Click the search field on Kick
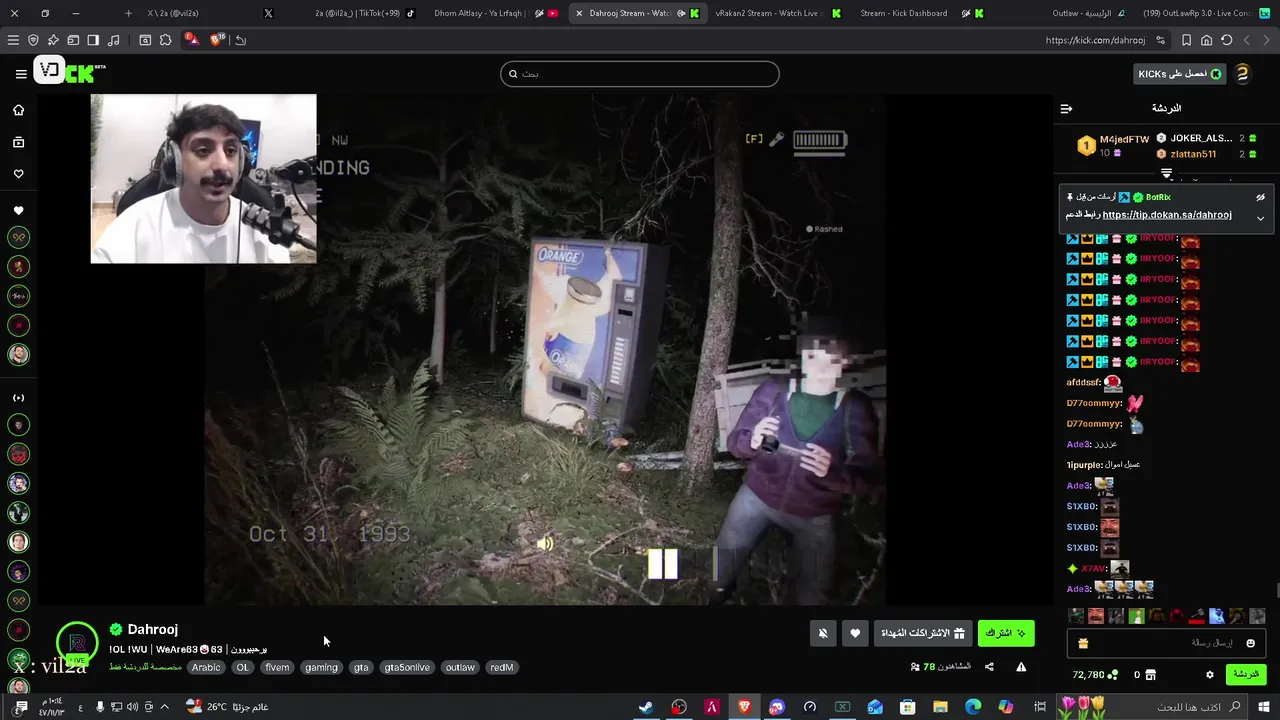Viewport: 1280px width, 720px height. pyautogui.click(x=639, y=73)
